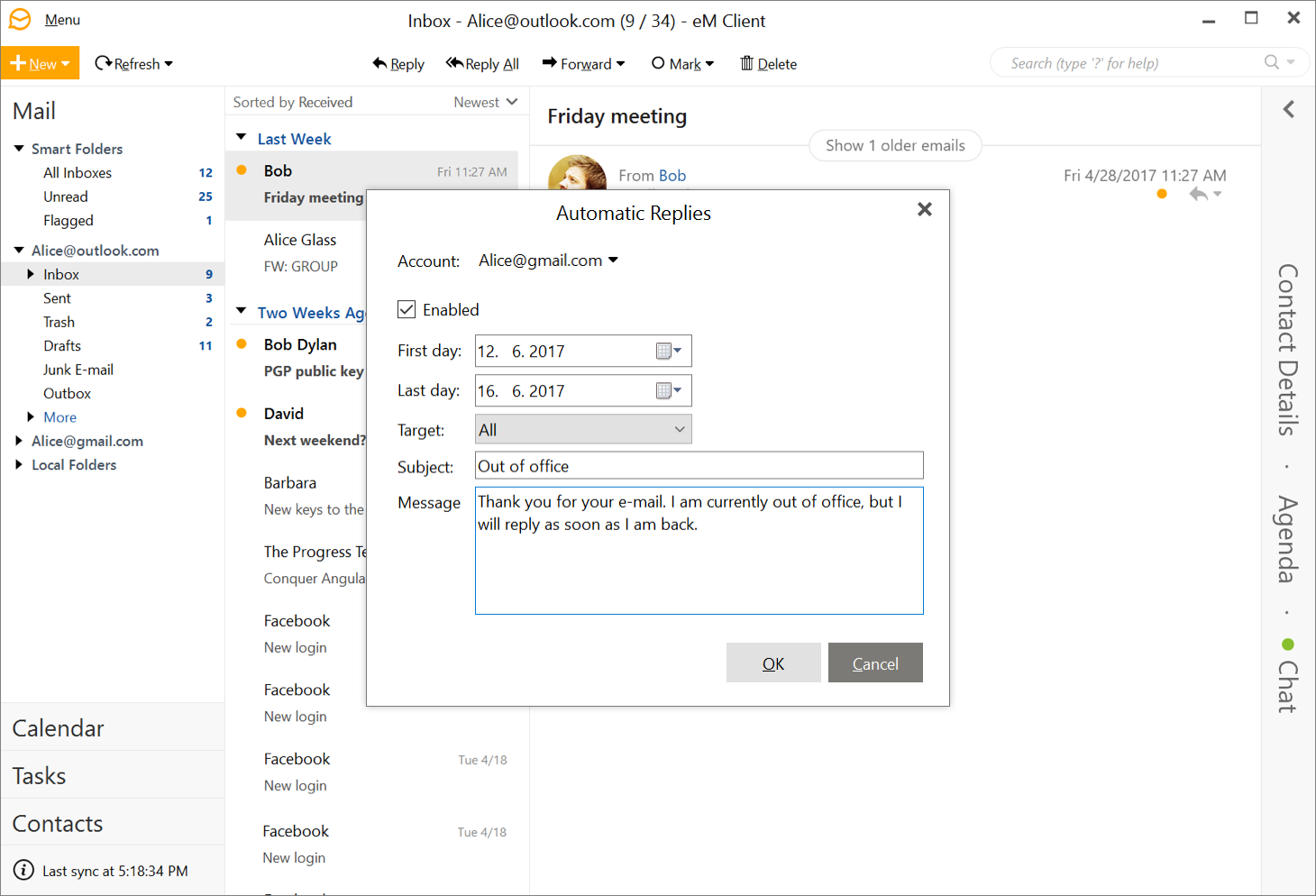Screen dimensions: 1316x896
Task: Toggle unread dot on Bob Dylan's email
Action: (x=242, y=343)
